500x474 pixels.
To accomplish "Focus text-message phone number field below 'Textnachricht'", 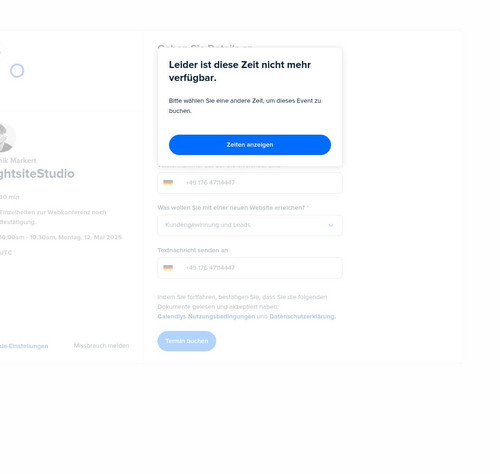I will pos(250,268).
